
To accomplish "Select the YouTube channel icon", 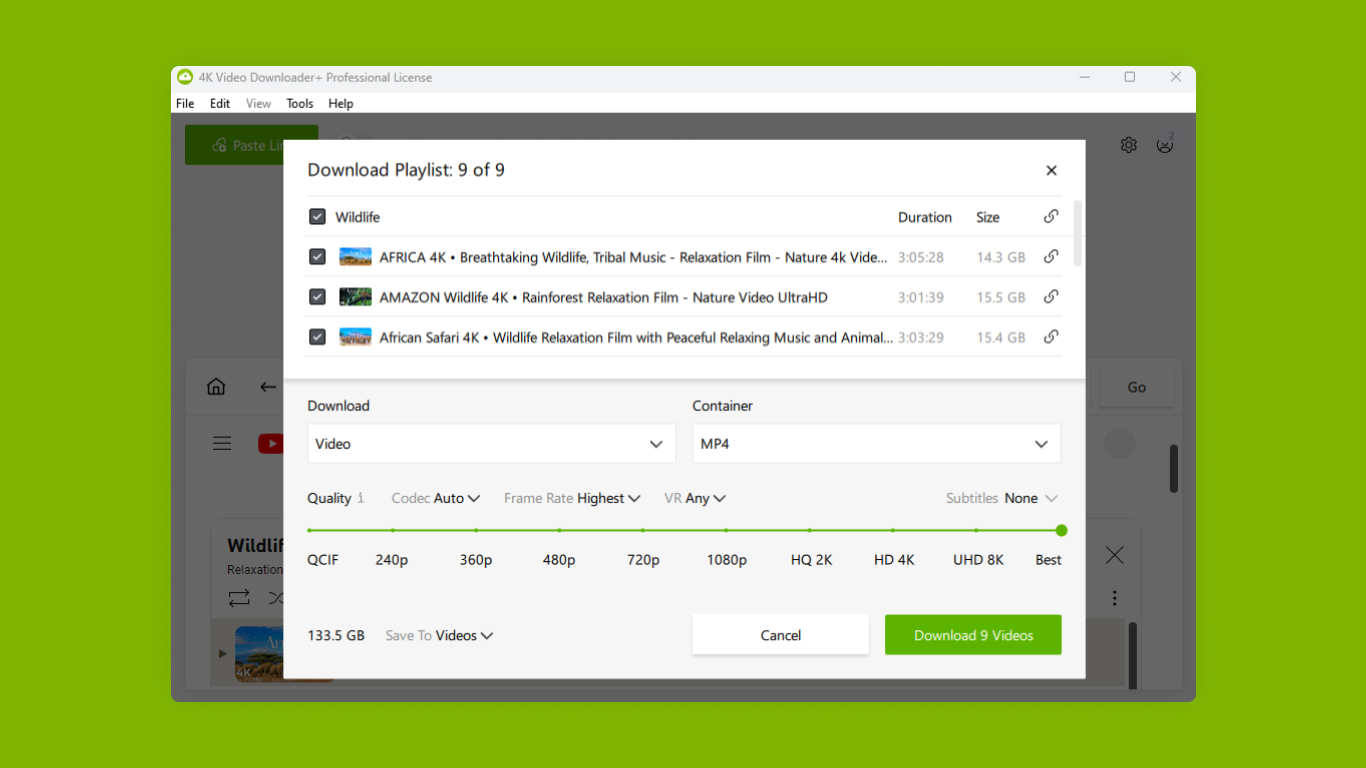I will click(x=271, y=443).
